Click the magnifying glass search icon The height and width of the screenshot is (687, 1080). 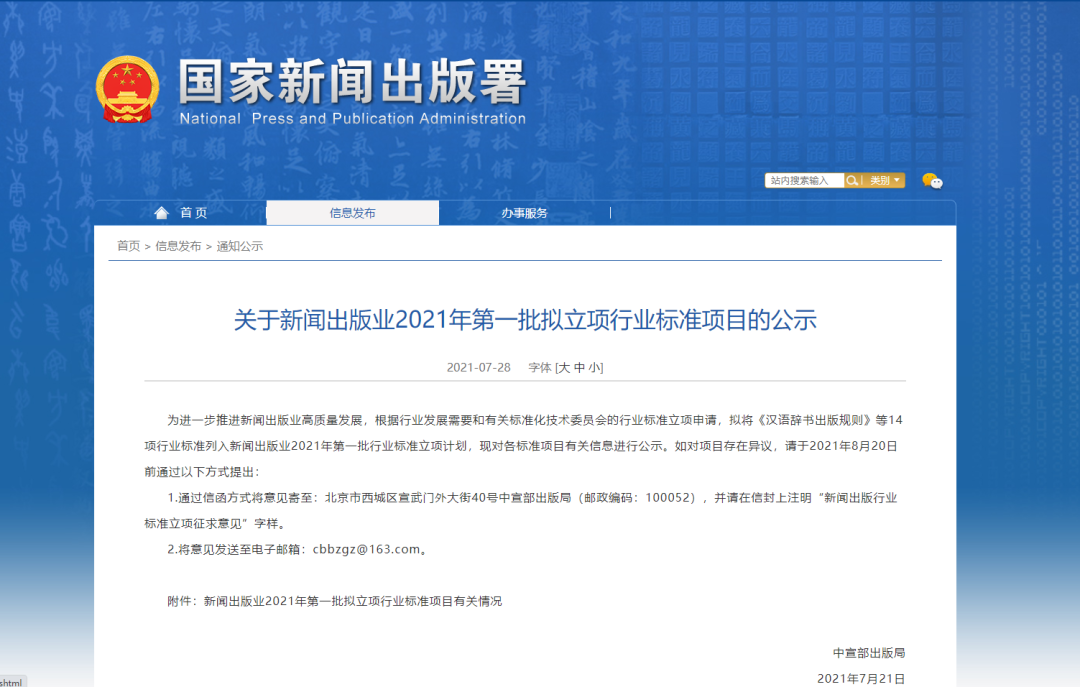[x=853, y=181]
